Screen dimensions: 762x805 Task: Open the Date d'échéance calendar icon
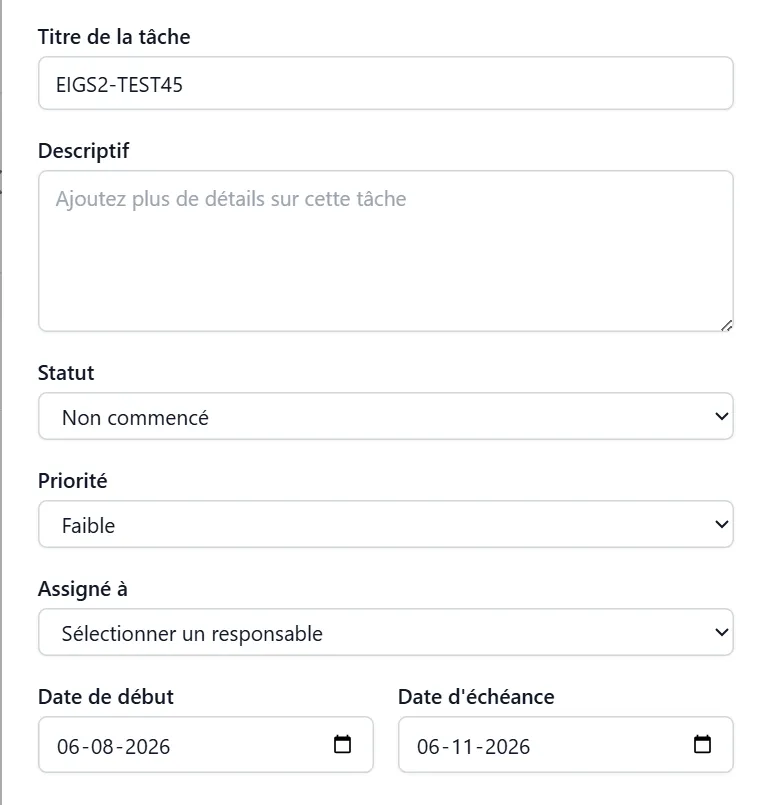click(702, 744)
